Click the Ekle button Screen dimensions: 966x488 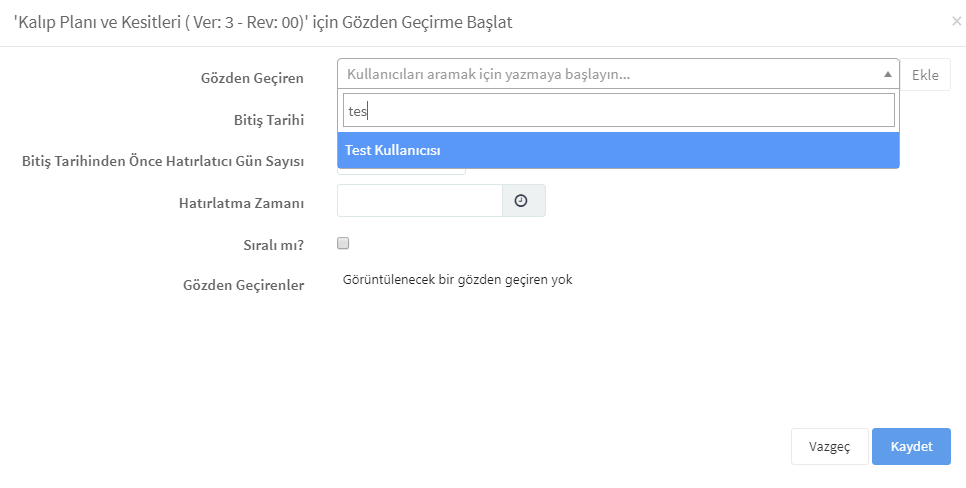(x=925, y=75)
